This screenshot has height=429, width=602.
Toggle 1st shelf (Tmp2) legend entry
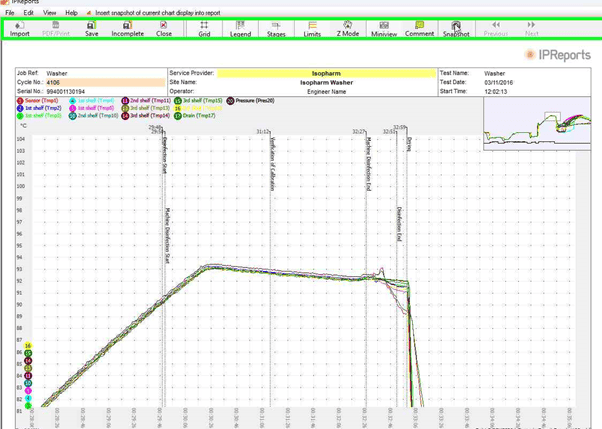click(x=39, y=108)
